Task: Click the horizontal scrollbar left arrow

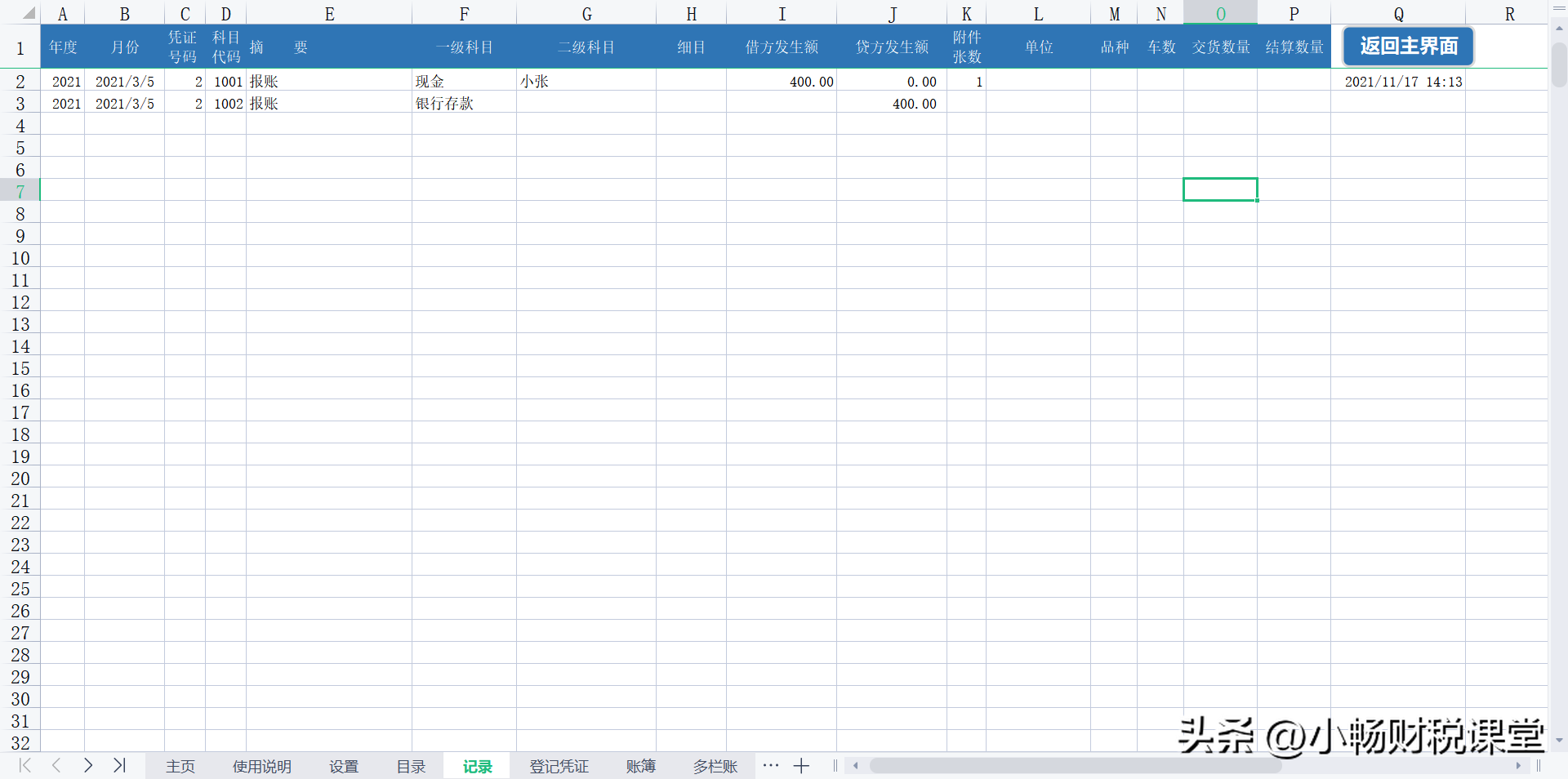Action: [855, 766]
